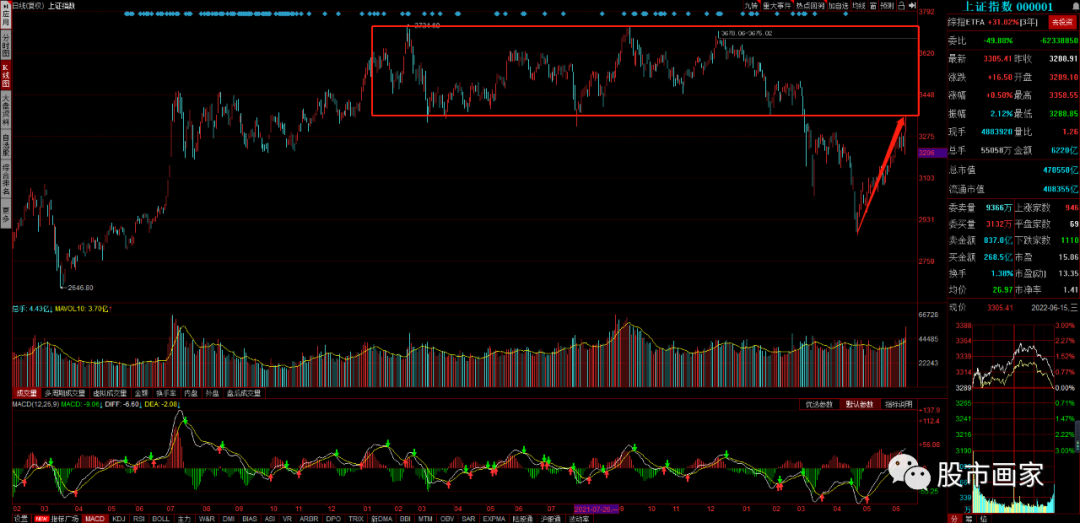The height and width of the screenshot is (523, 1080).
Task: Select 虚拟成交量 tab
Action: pos(110,393)
